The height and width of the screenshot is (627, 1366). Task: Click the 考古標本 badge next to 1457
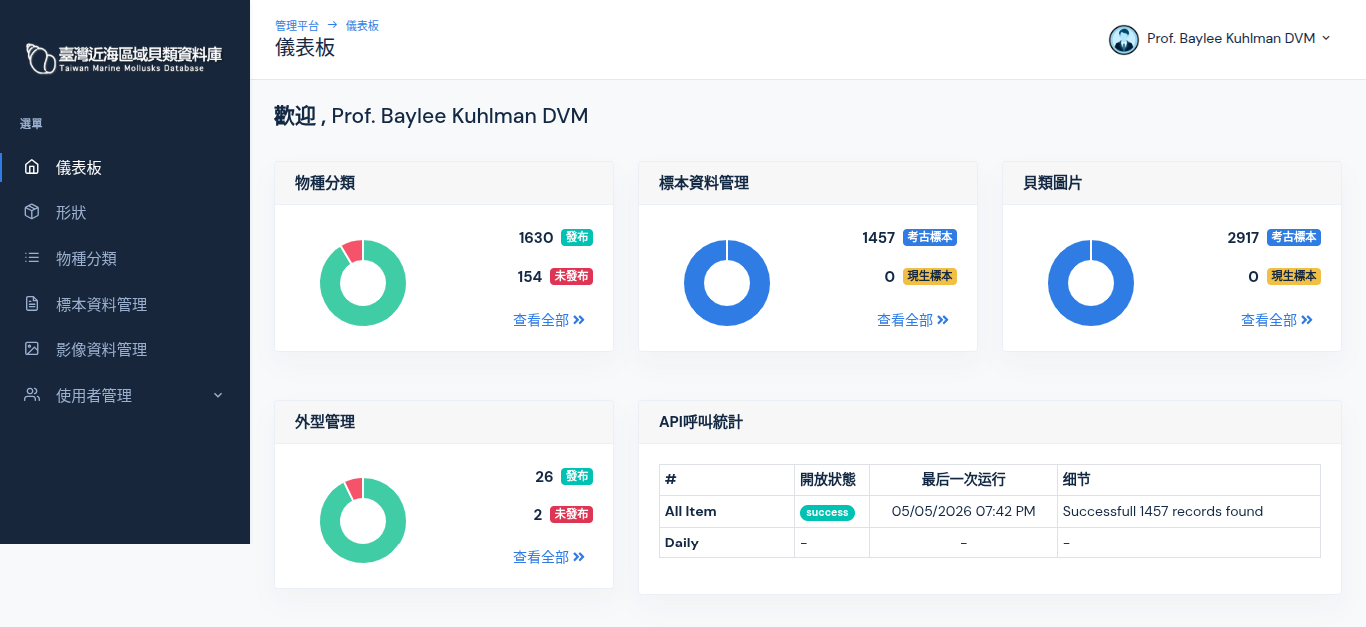point(930,237)
